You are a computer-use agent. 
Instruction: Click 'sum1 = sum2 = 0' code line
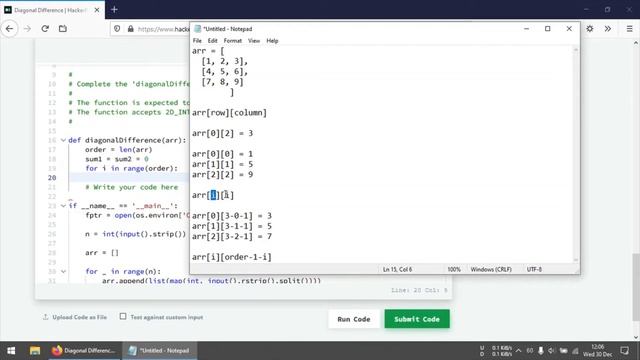(117, 159)
